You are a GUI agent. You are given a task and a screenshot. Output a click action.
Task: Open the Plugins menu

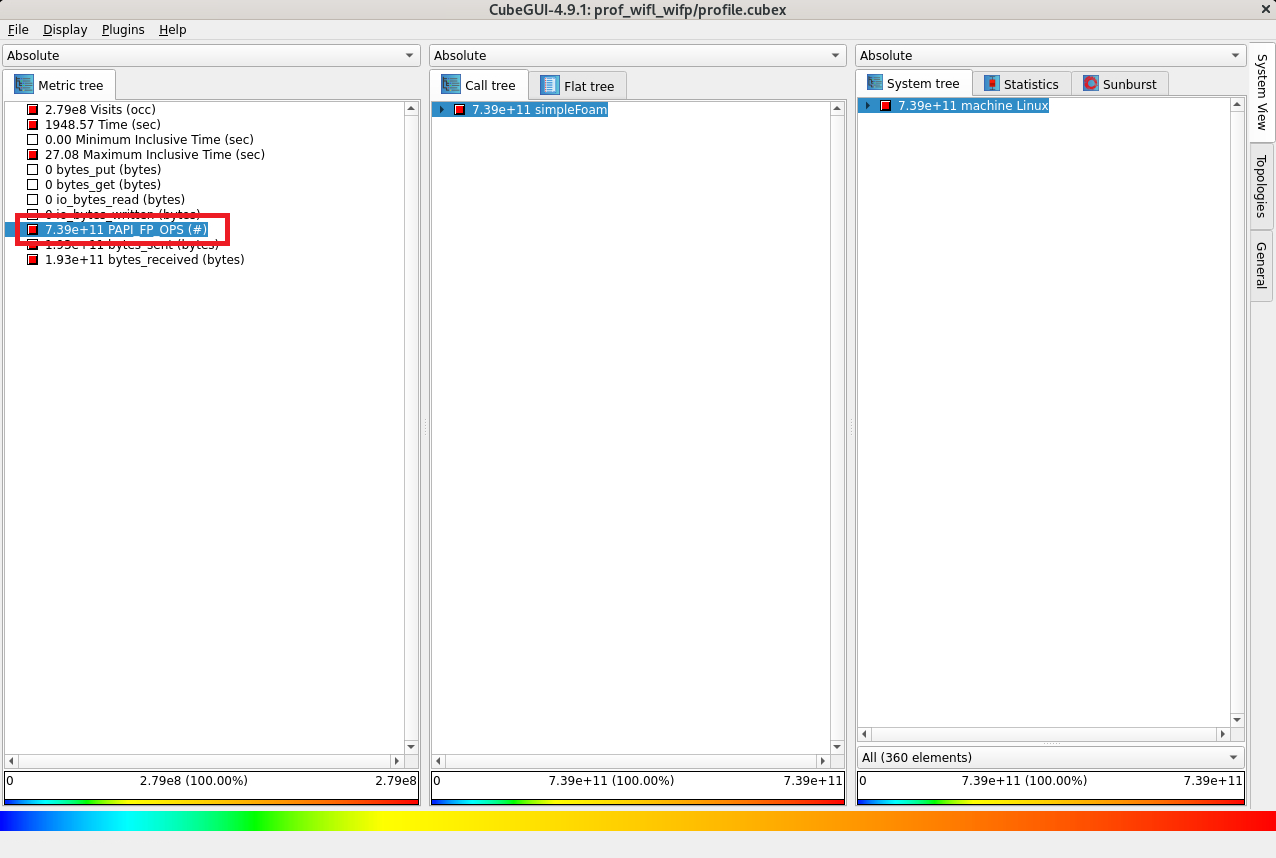tap(123, 30)
